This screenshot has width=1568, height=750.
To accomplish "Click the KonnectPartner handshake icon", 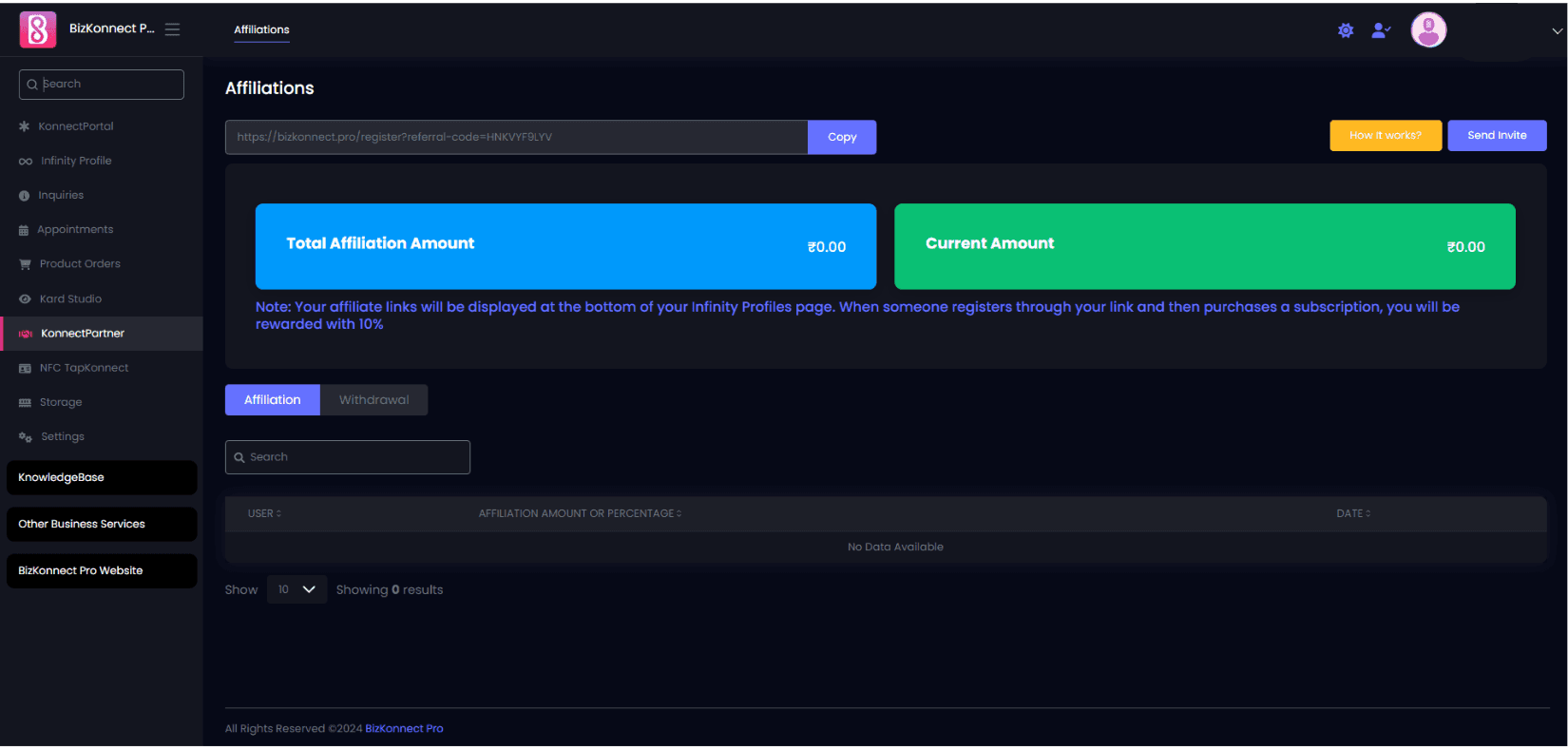I will click(26, 334).
